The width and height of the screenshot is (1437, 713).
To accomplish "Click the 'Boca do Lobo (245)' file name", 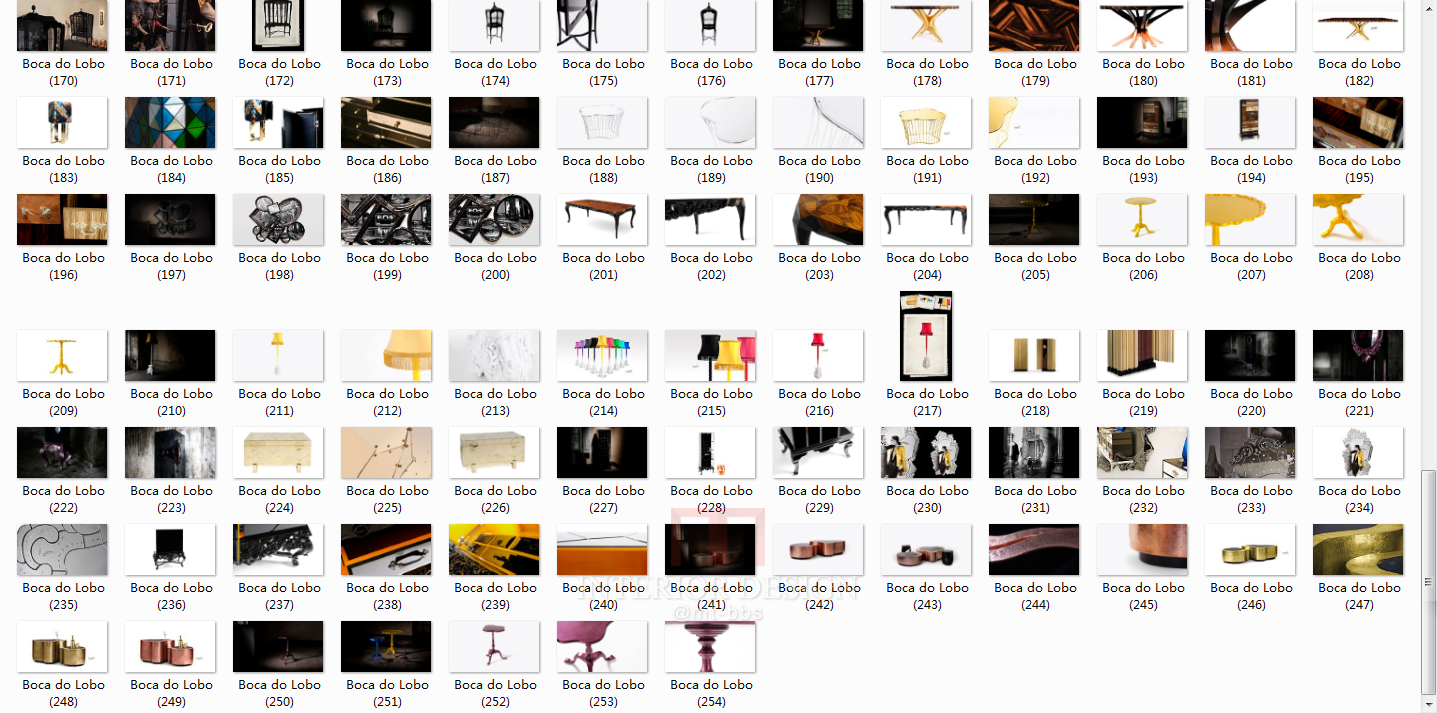I will (x=1142, y=596).
